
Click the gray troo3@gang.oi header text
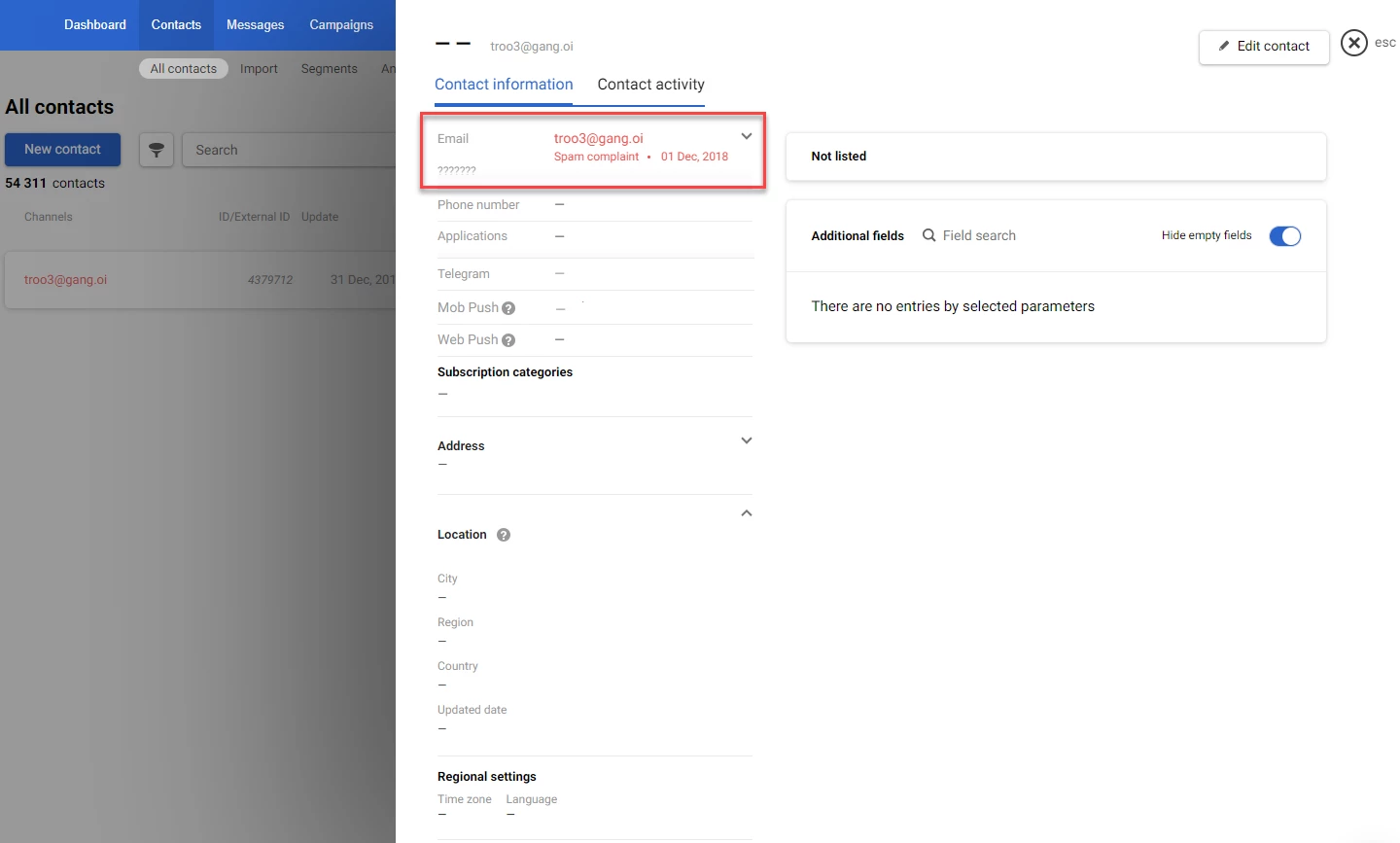pos(532,46)
